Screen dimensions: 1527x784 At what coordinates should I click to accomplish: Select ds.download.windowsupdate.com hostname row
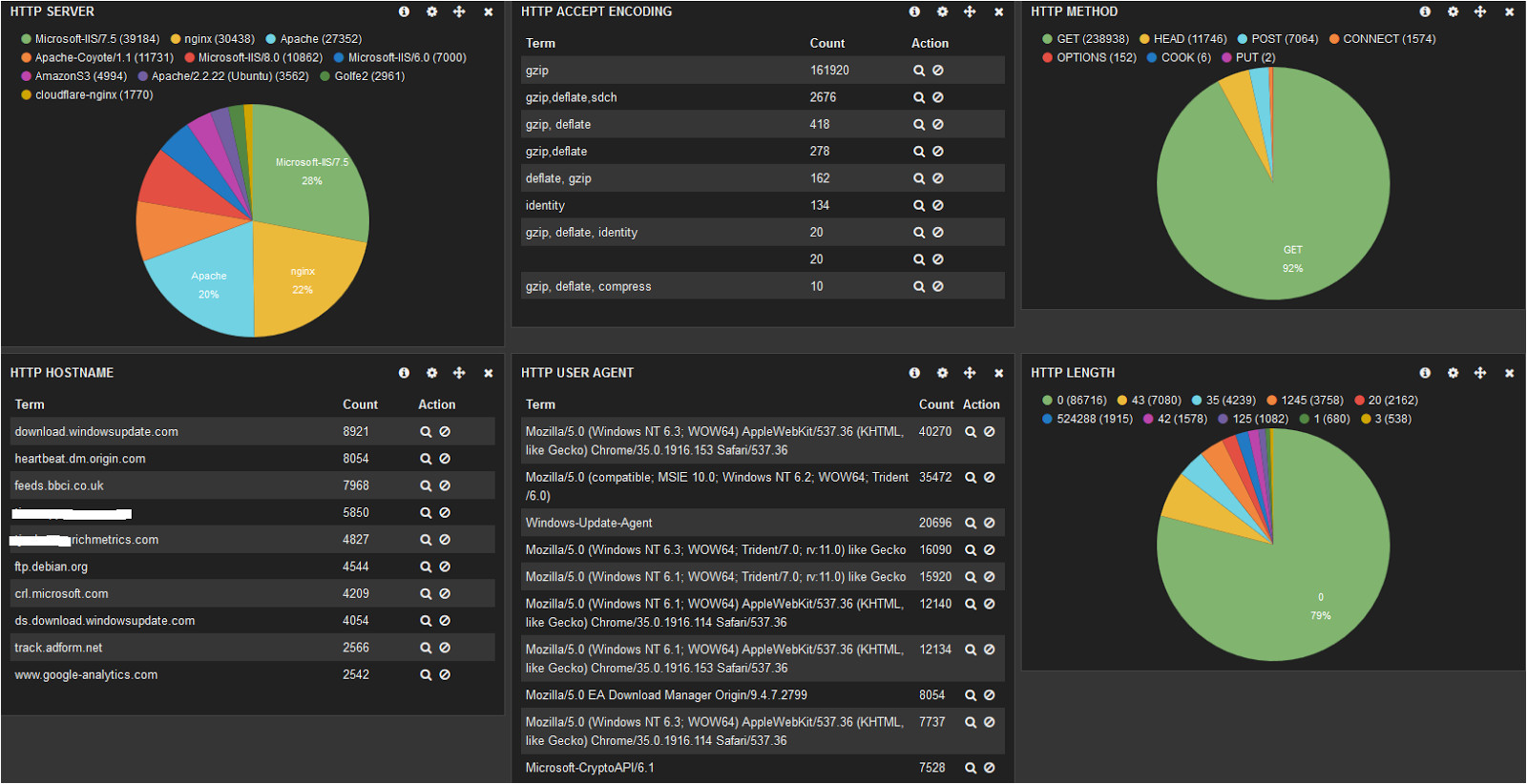click(252, 621)
